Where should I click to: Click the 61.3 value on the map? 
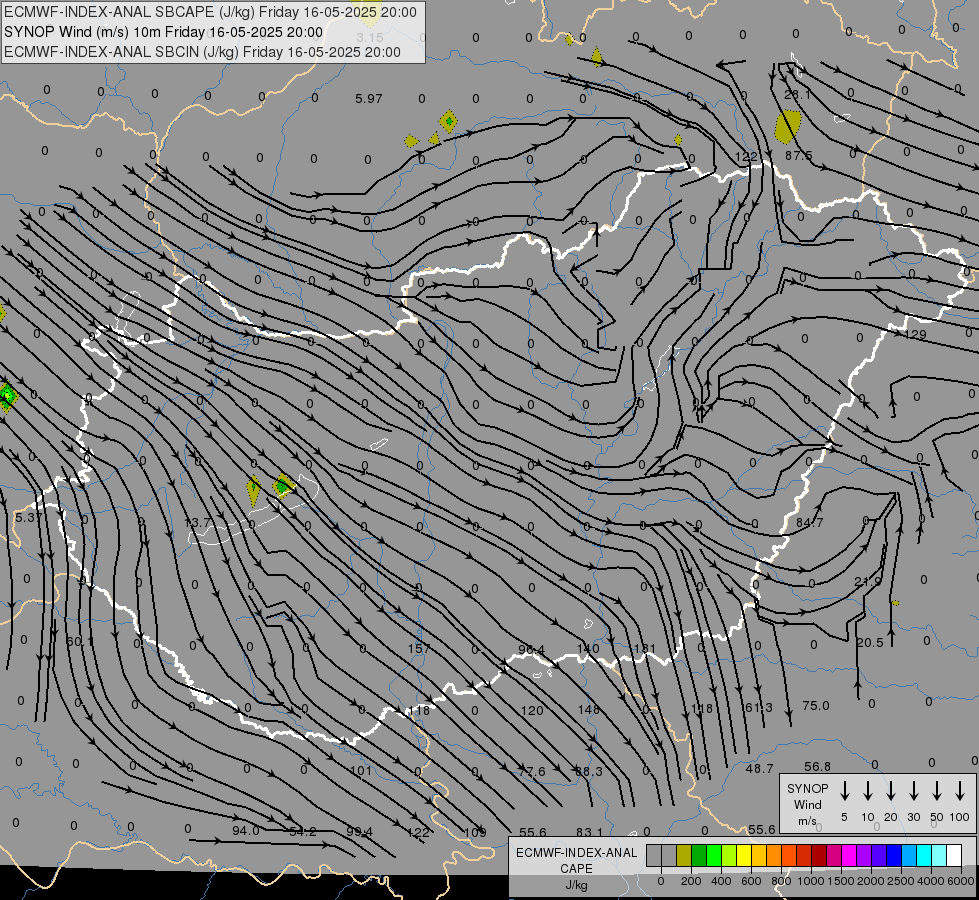click(x=759, y=707)
